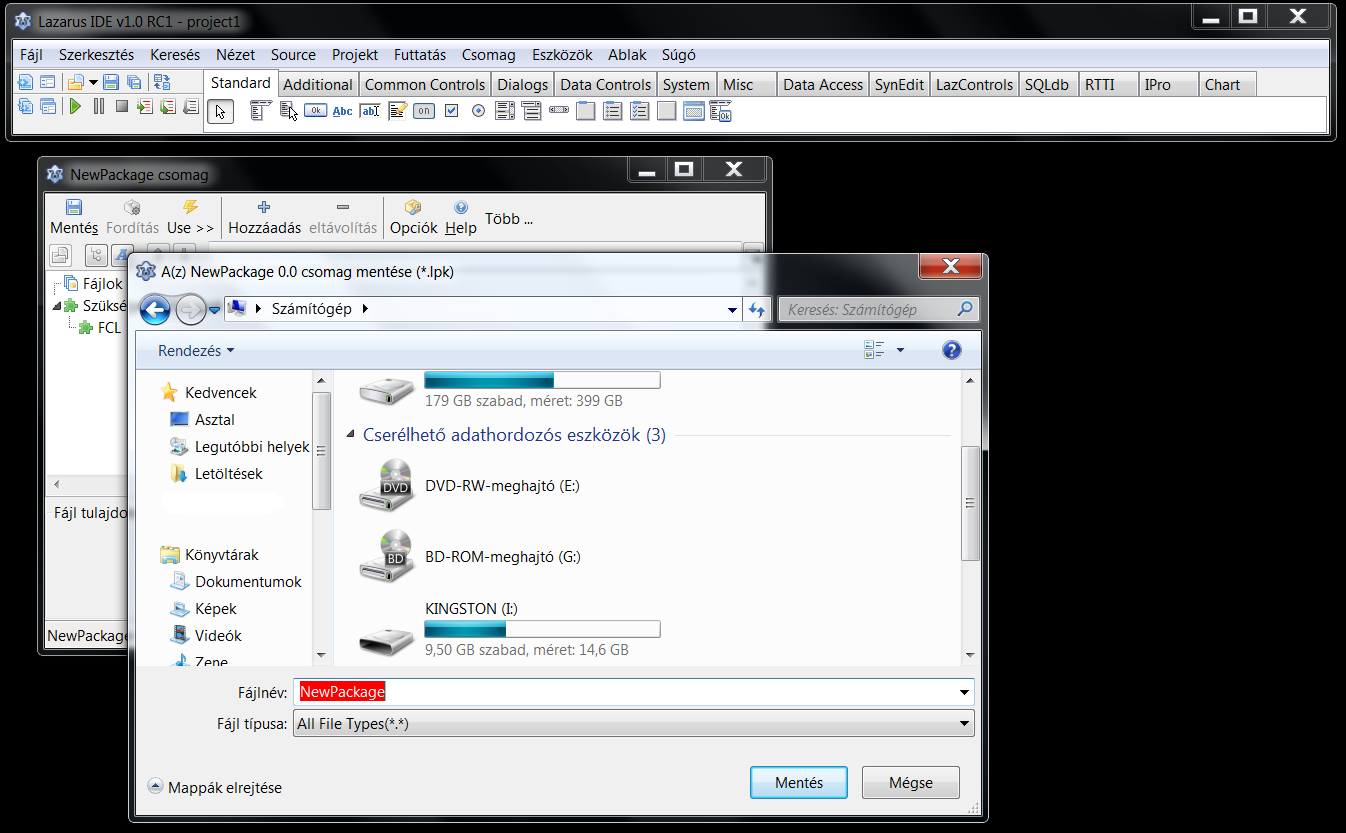Open the Eszközök menu
Screen dimensions: 1346x833
point(562,55)
